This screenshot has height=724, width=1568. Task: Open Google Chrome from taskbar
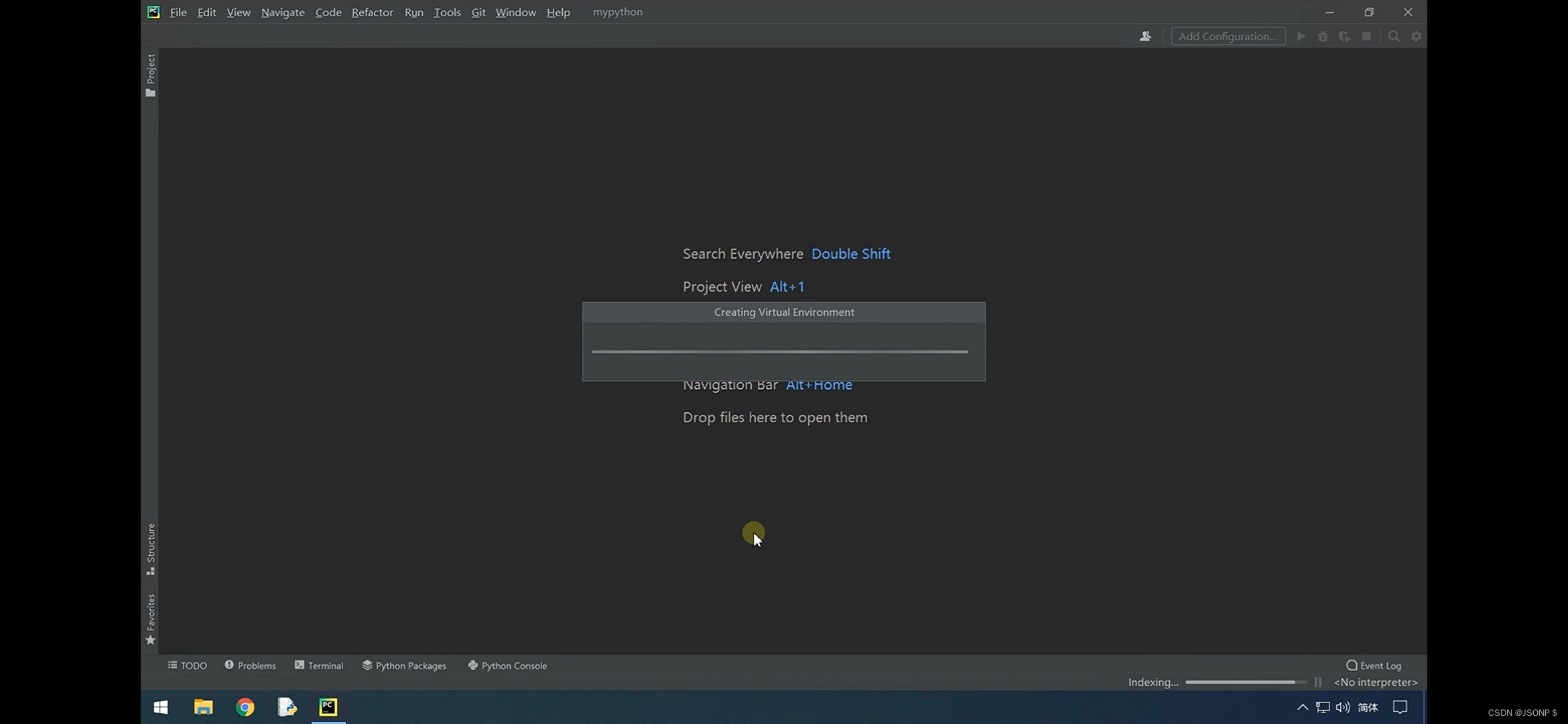(245, 707)
